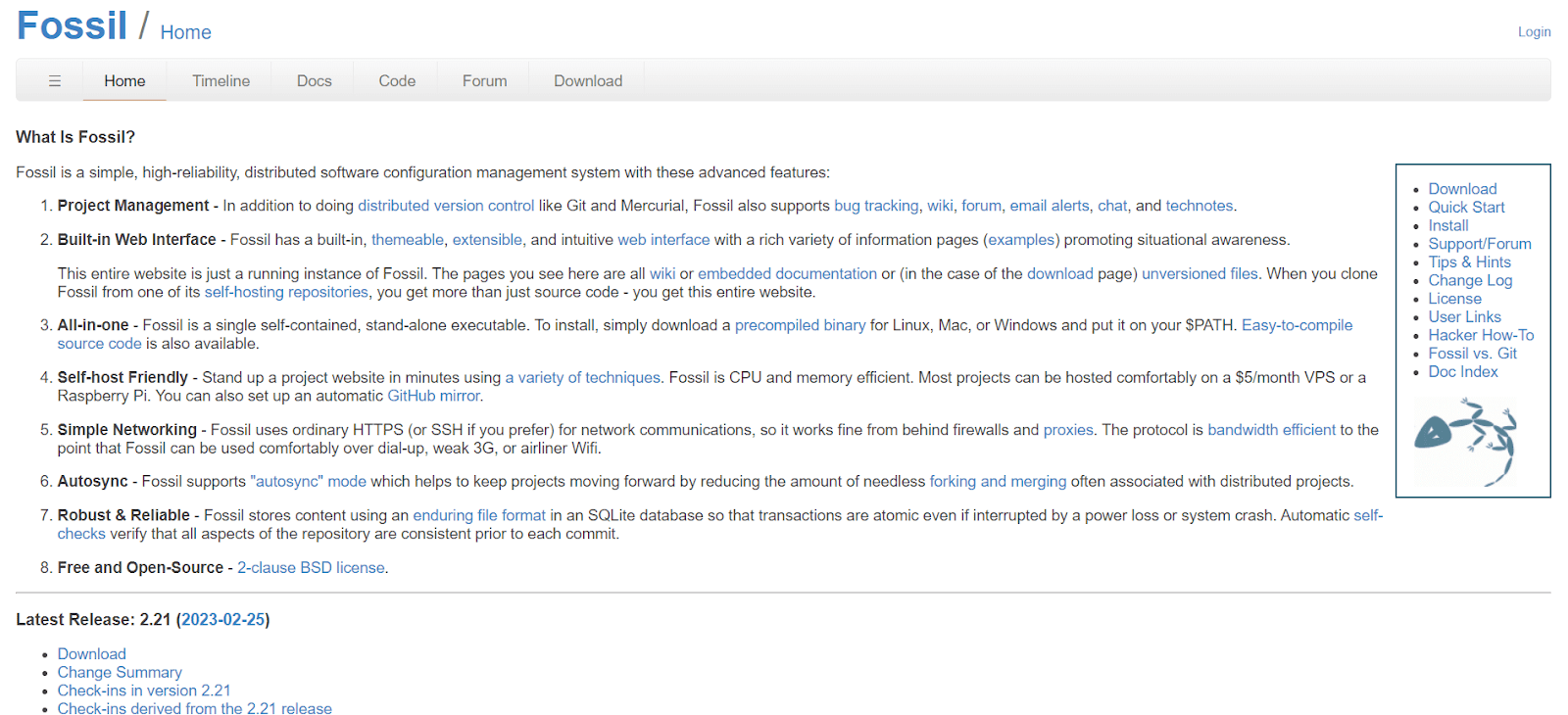The image size is (1568, 715).
Task: Open the Forum tab
Action: tap(485, 81)
